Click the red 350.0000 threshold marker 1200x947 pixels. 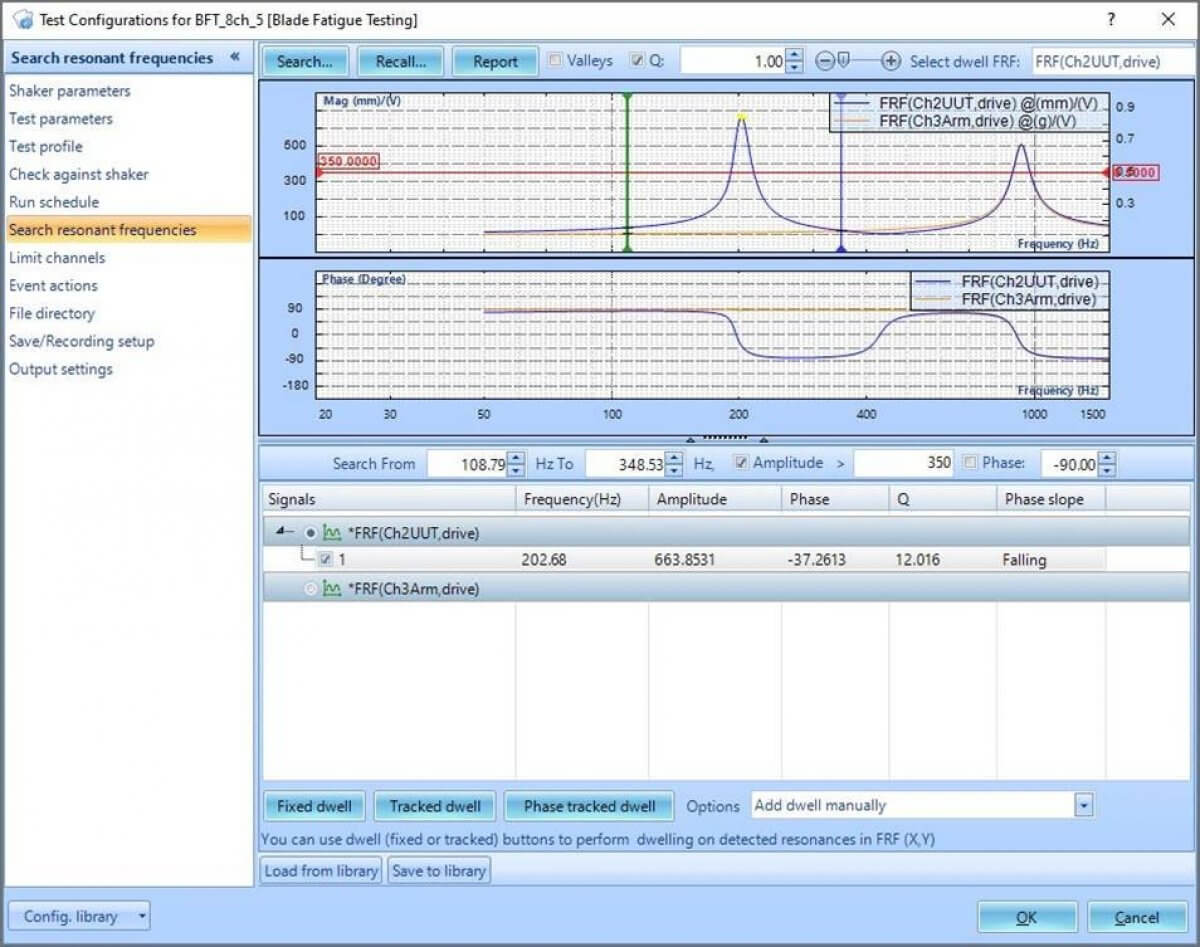click(349, 161)
